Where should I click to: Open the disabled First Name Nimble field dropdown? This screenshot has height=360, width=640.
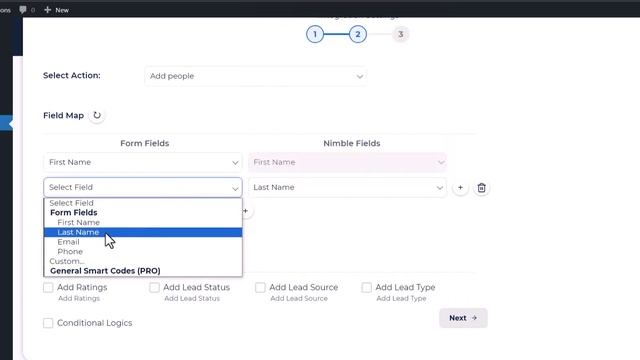347,162
